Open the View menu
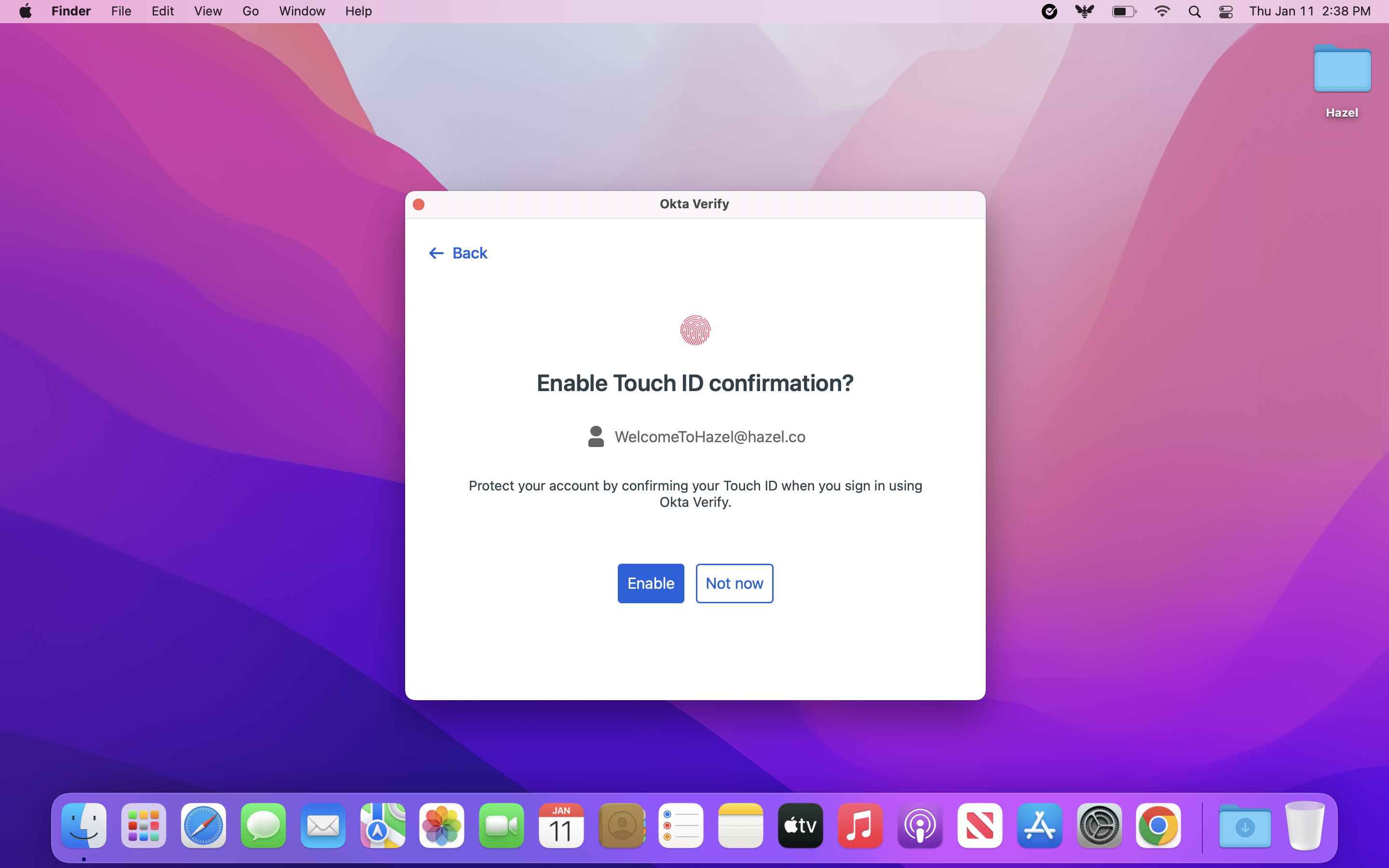This screenshot has height=868, width=1389. pos(208,11)
